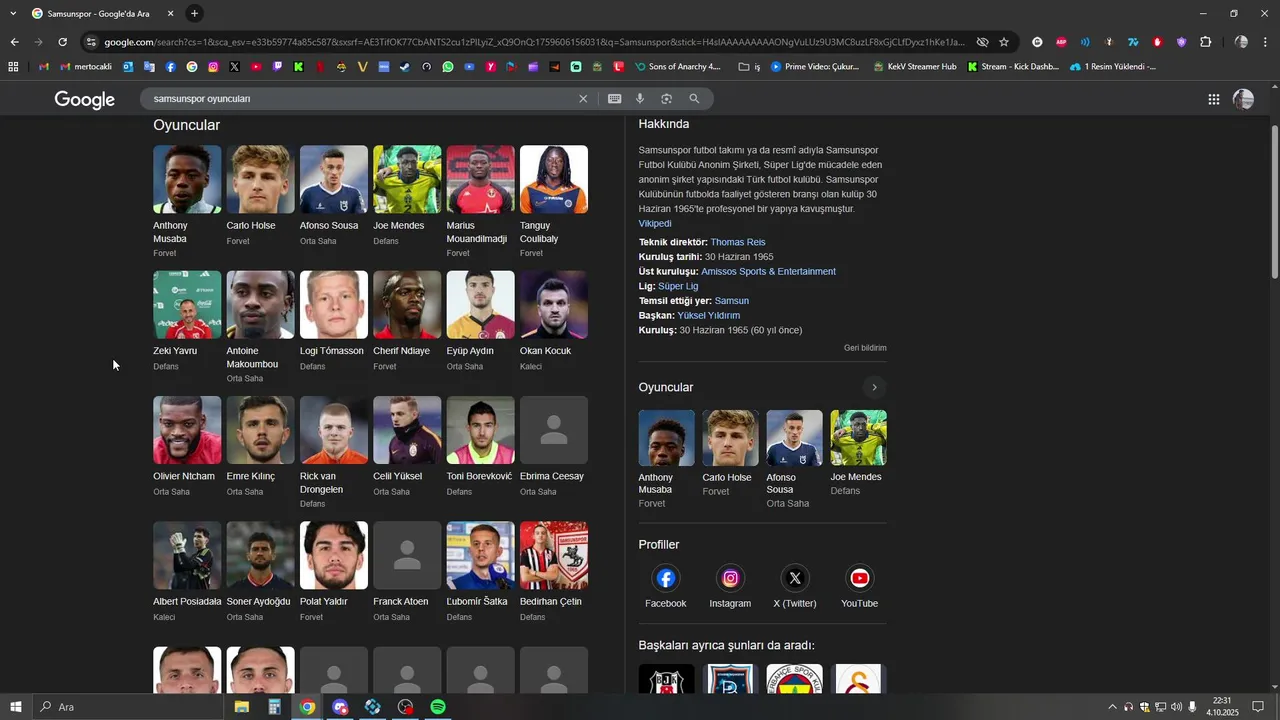Open KekV Streamer Hub bookmark
The height and width of the screenshot is (720, 1280).
[x=914, y=67]
